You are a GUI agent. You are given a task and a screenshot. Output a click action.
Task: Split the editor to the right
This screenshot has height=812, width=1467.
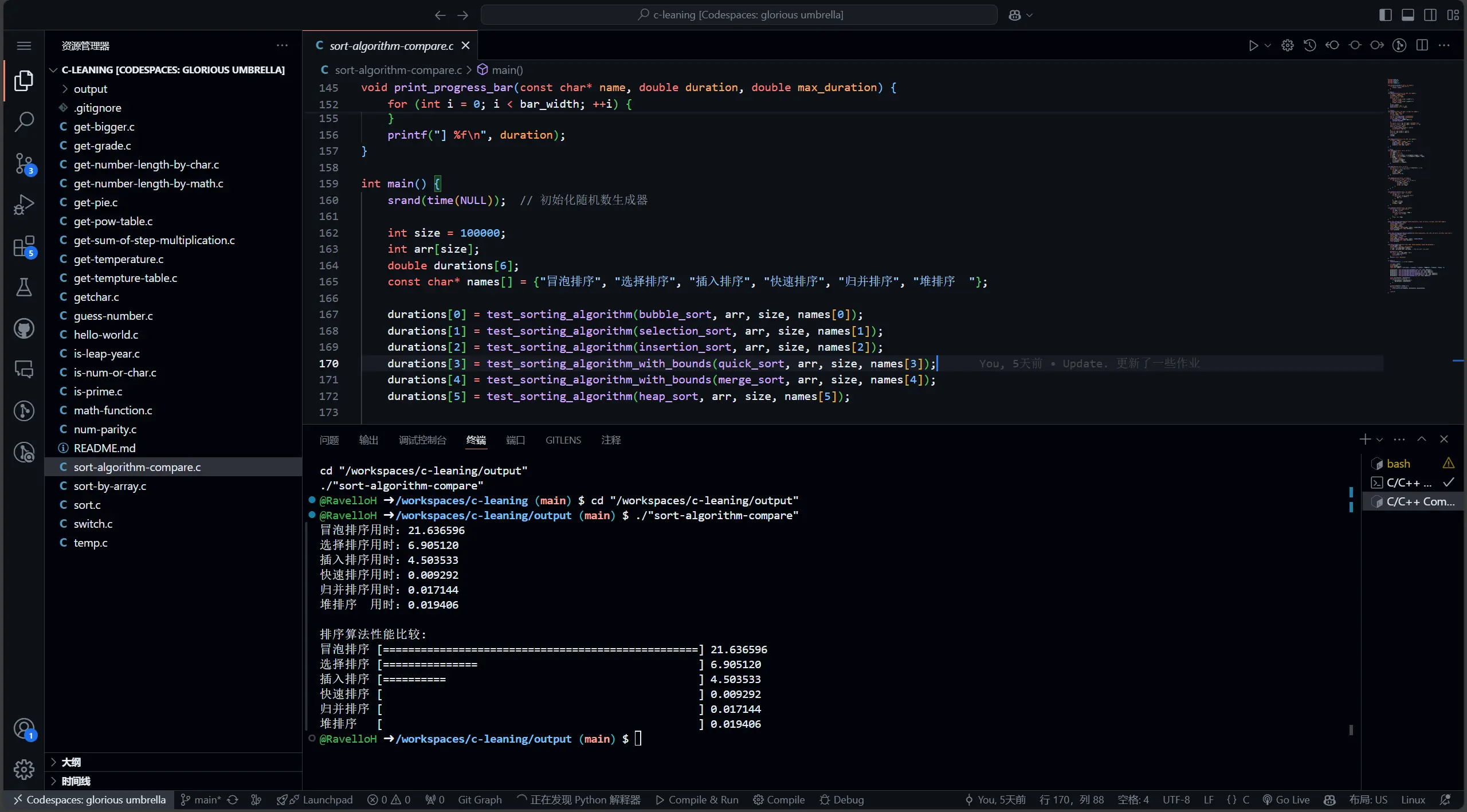pyautogui.click(x=1422, y=45)
